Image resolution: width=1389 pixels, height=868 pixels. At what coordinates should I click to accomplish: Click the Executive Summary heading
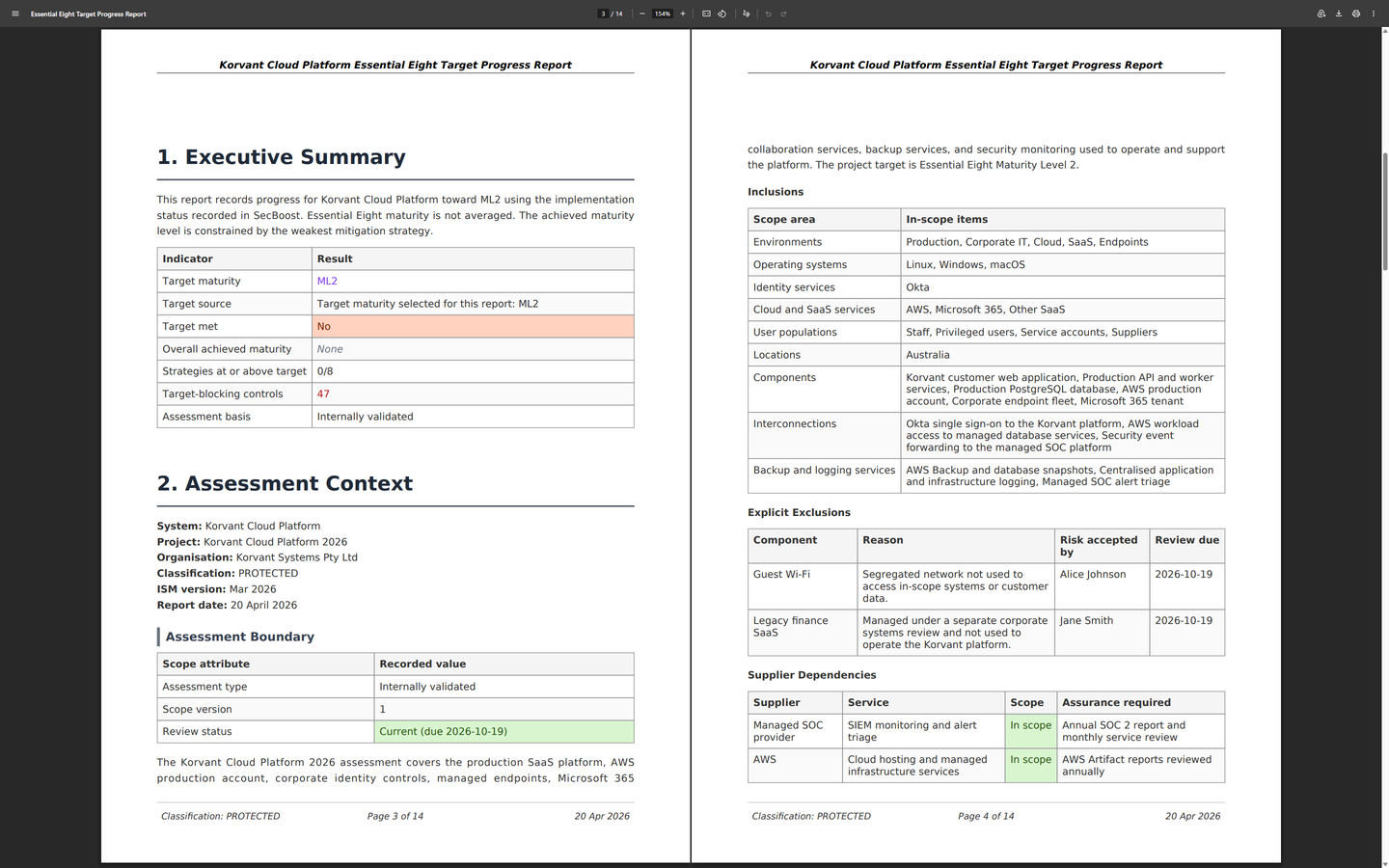[x=282, y=156]
